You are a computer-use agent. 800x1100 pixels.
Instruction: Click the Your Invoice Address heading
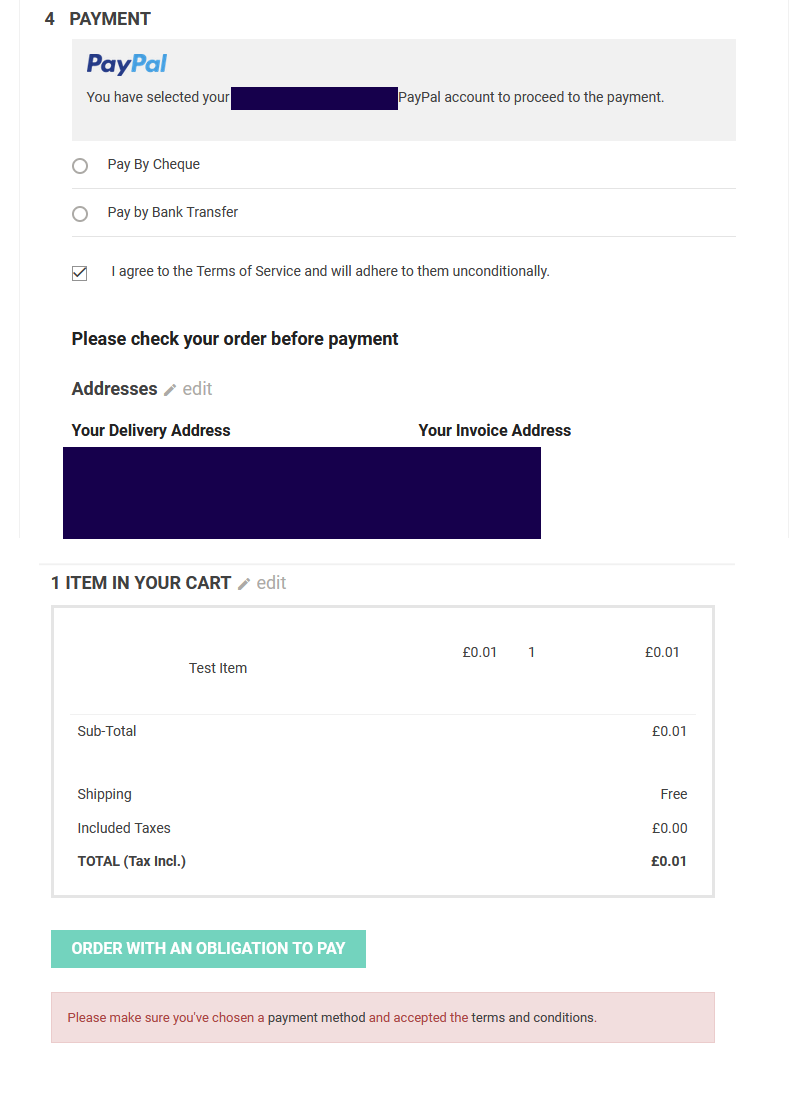pos(495,431)
